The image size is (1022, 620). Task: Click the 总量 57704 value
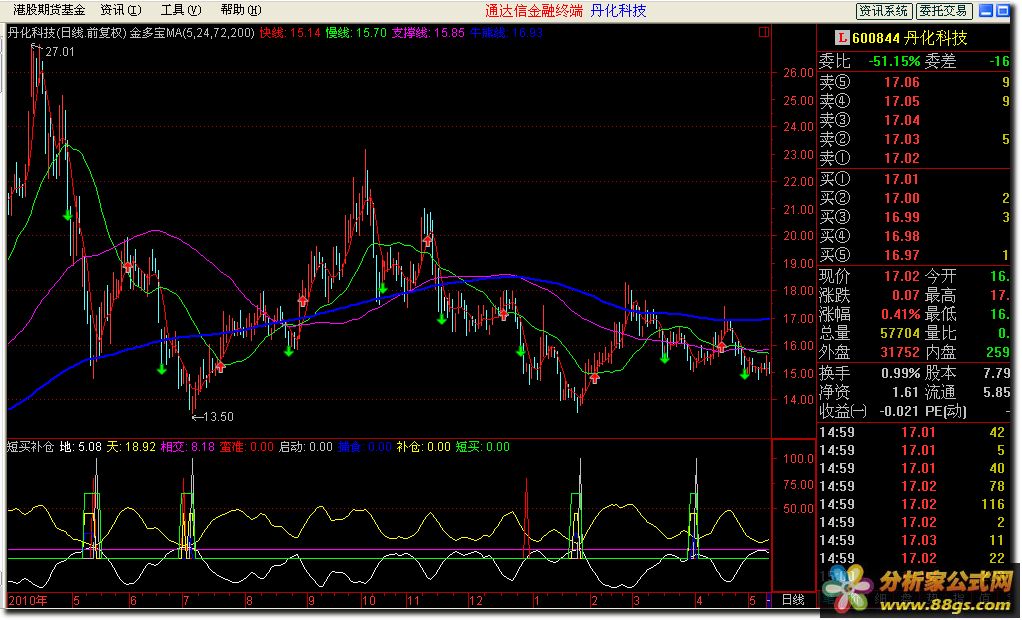pos(900,333)
